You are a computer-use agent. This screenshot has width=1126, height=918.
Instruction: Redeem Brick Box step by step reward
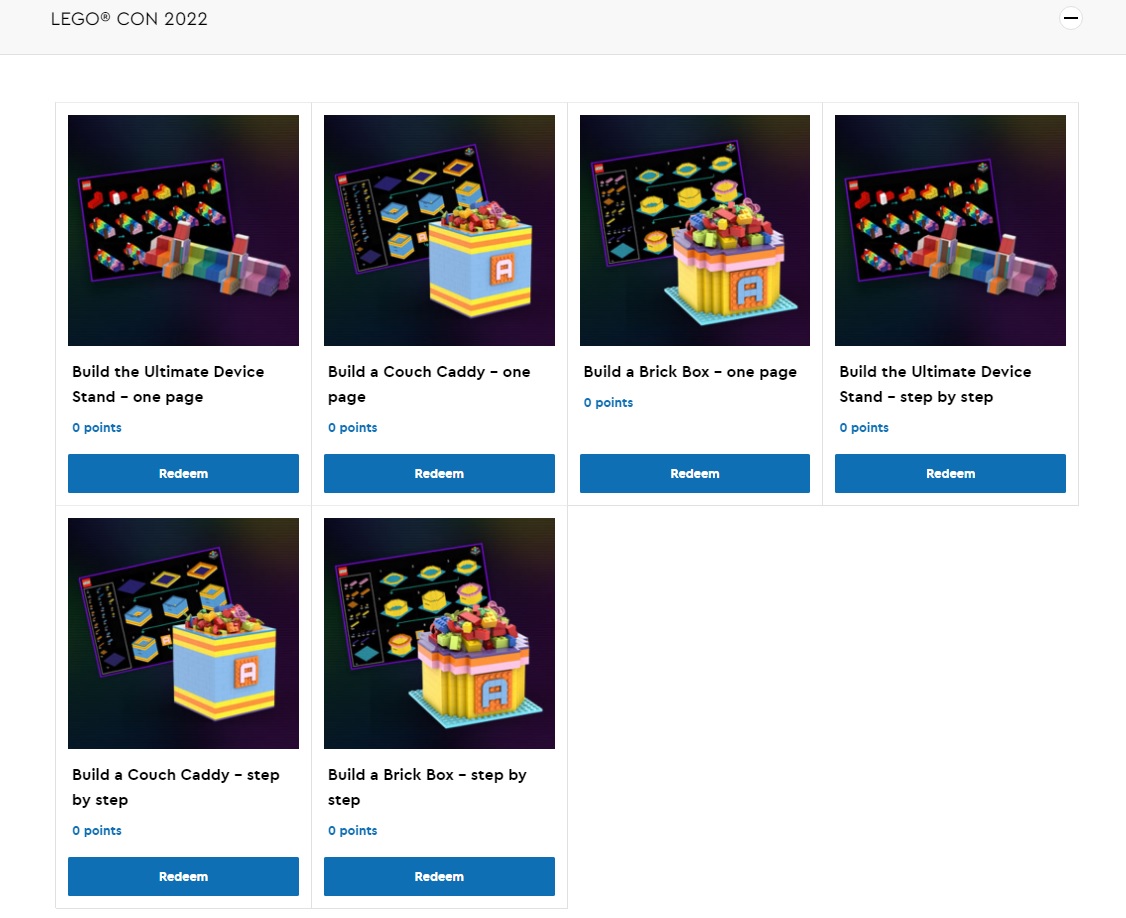click(x=439, y=876)
